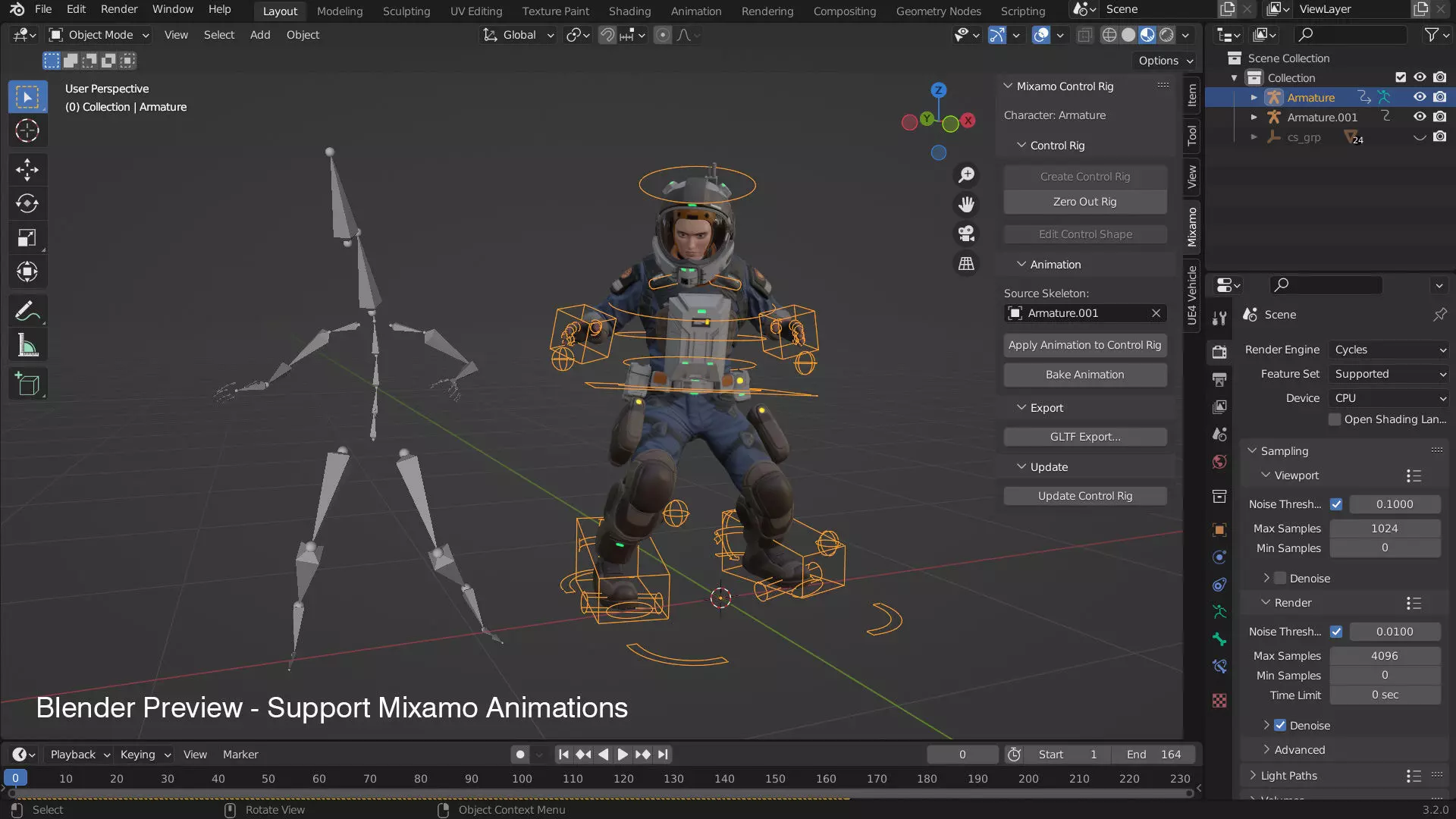
Task: Open the Texture properties tab icon
Action: pos(1219,701)
